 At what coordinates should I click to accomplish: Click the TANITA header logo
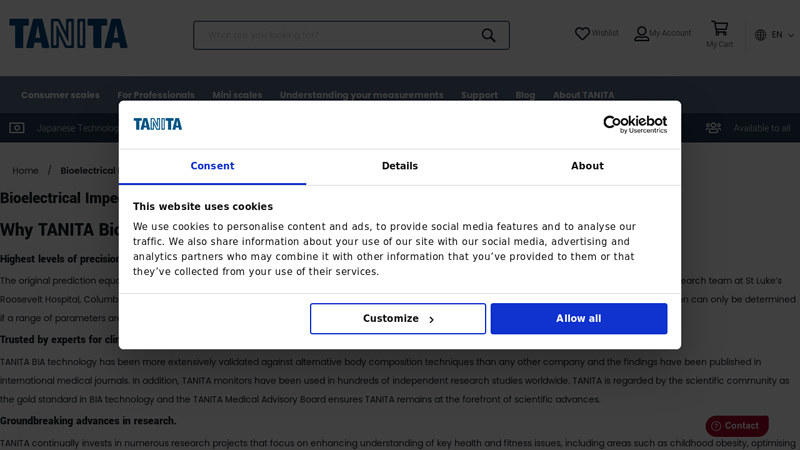[68, 34]
